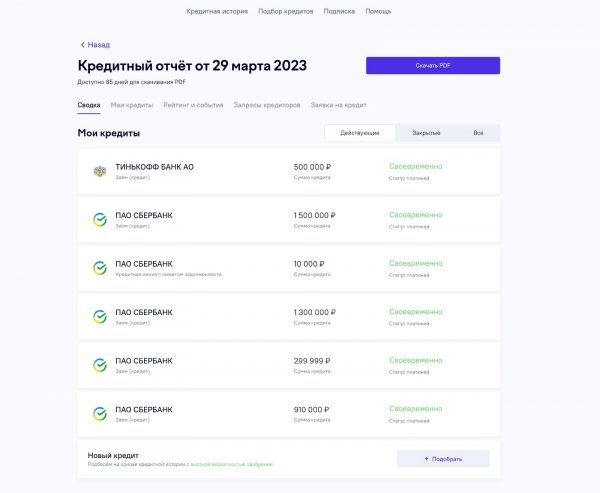600x493 pixels.
Task: Switch to the Заявки на кредит tab
Action: click(338, 105)
